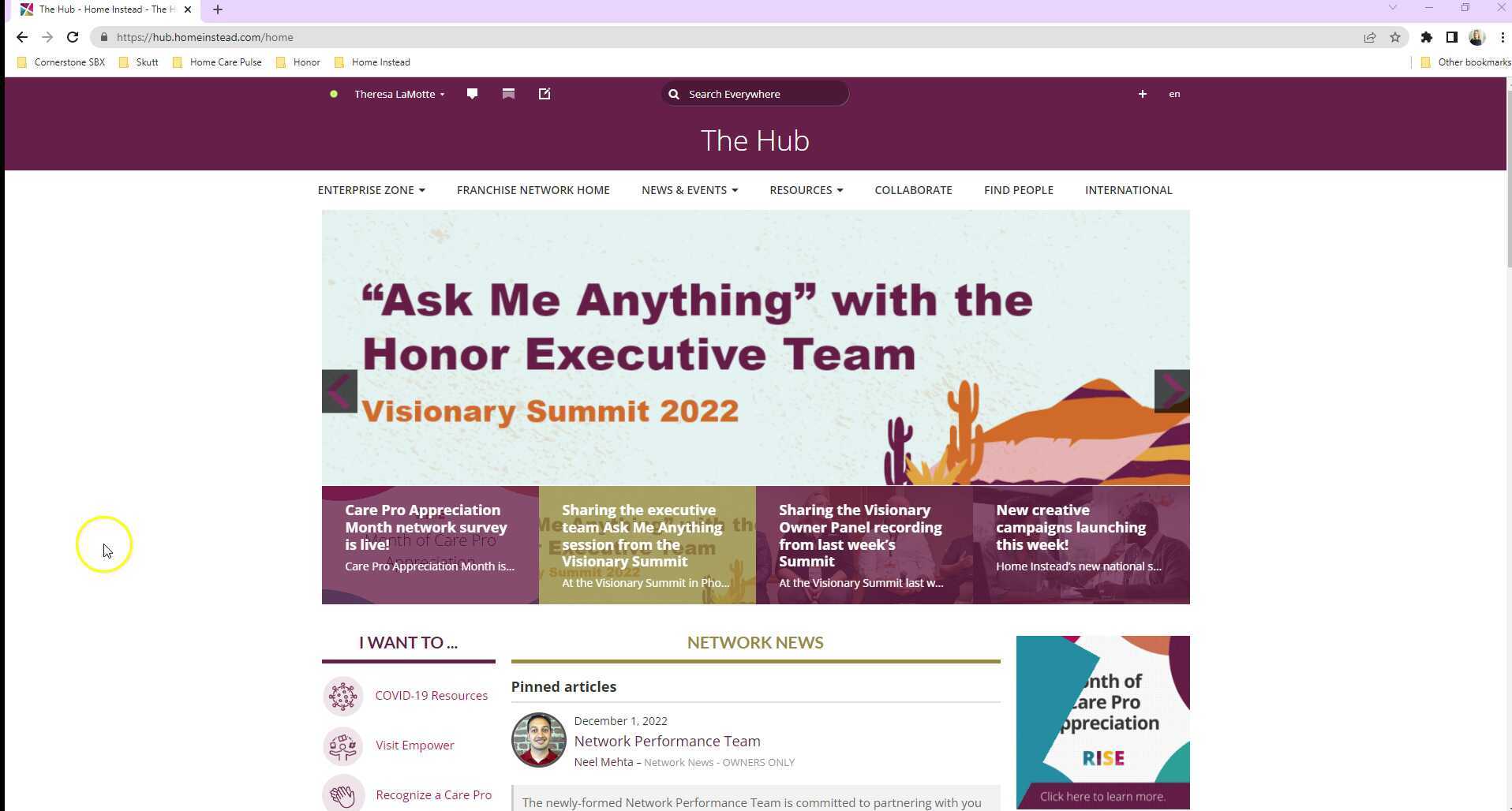Click the green online status dot
The width and height of the screenshot is (1512, 811).
pyautogui.click(x=334, y=94)
